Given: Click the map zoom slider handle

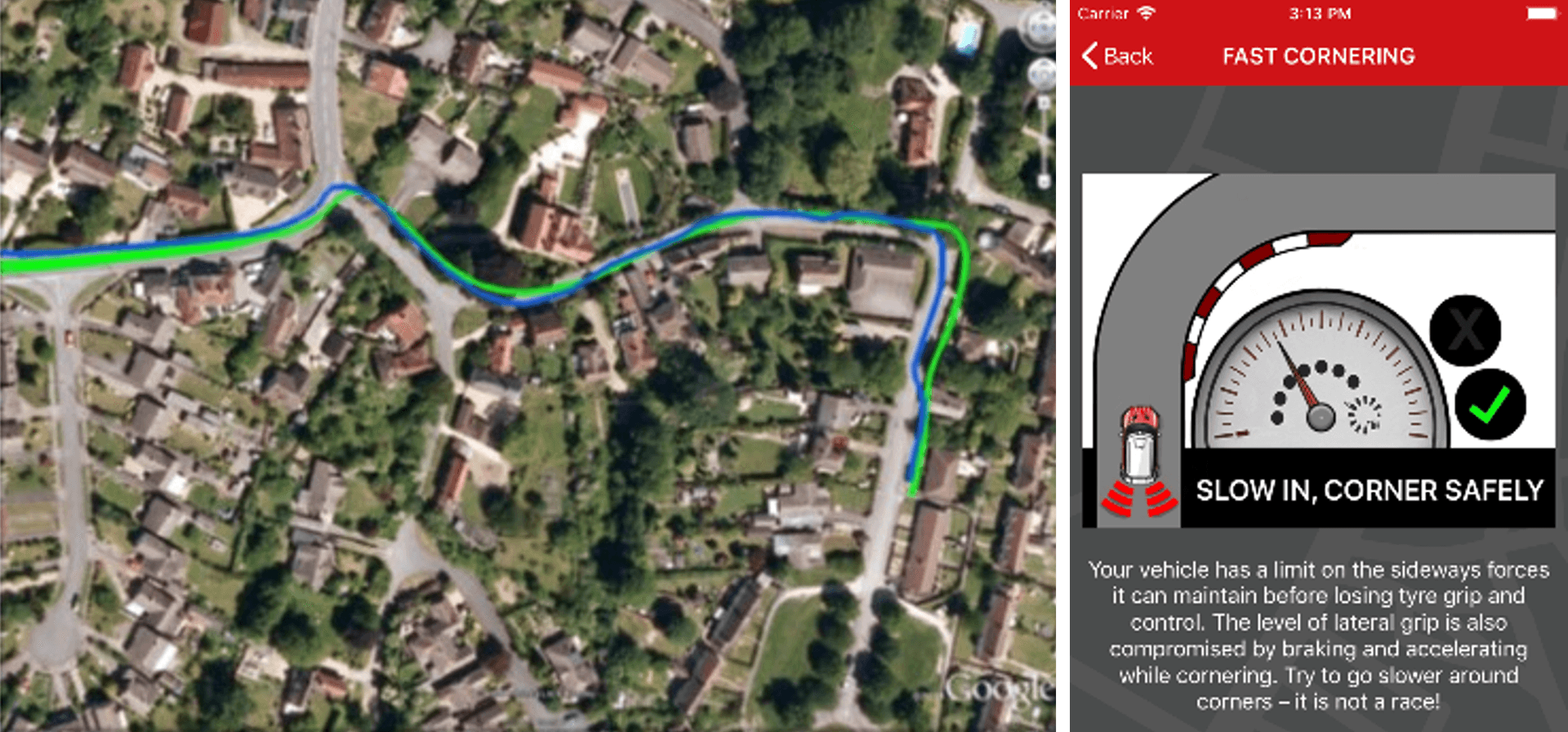Looking at the screenshot, I should (x=1044, y=141).
